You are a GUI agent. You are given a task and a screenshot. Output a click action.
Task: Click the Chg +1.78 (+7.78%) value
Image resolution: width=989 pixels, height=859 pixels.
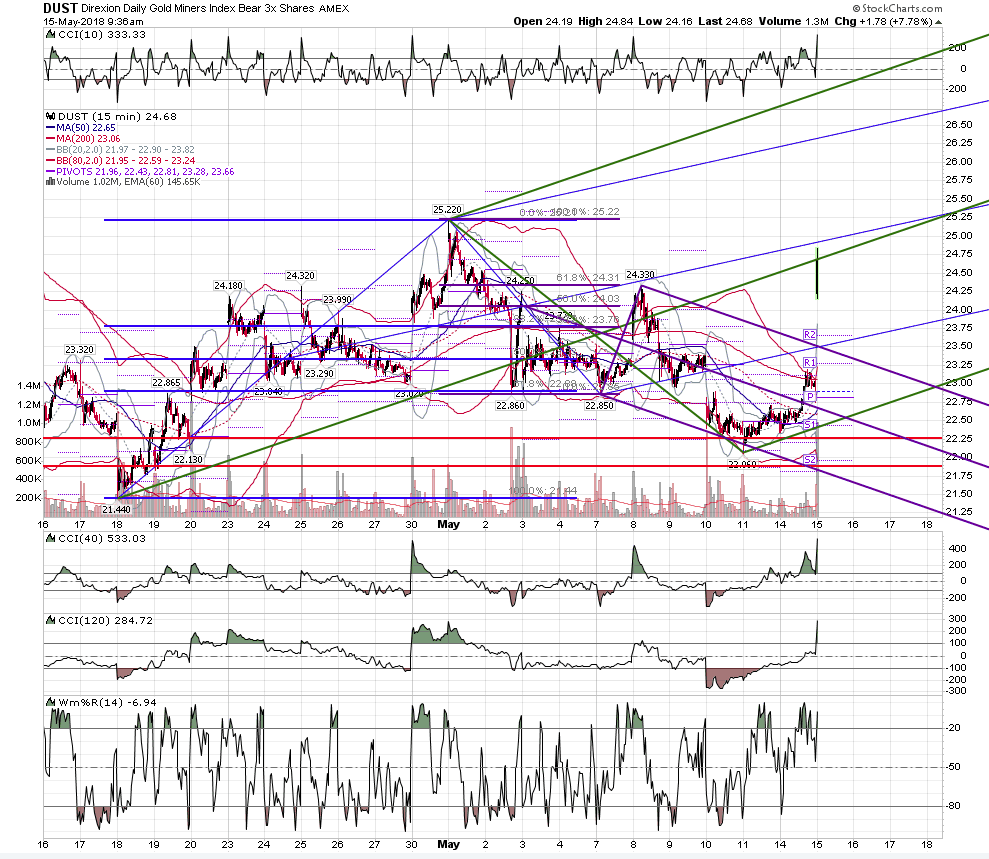(x=883, y=21)
